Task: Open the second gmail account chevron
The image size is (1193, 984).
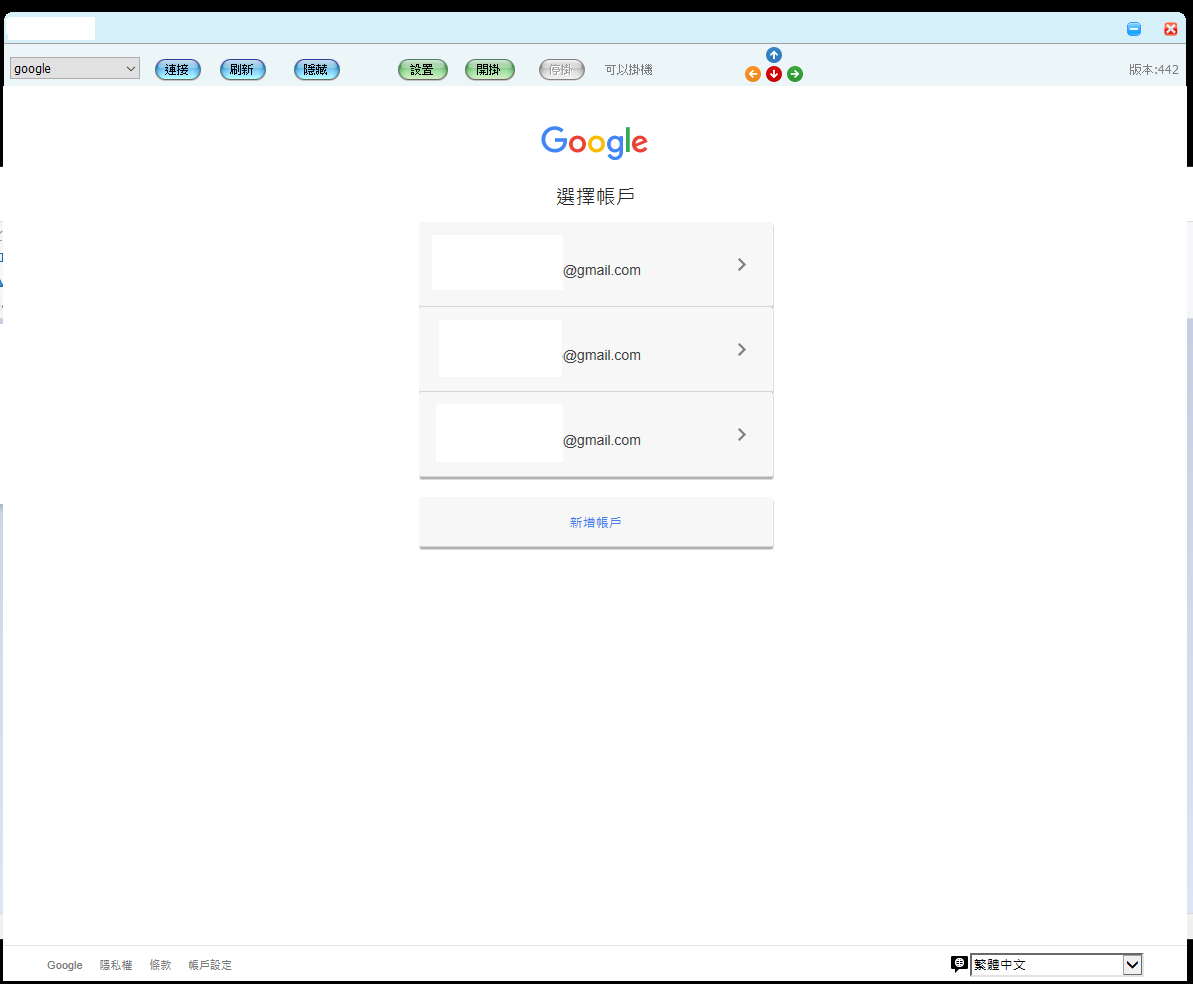Action: coord(742,349)
